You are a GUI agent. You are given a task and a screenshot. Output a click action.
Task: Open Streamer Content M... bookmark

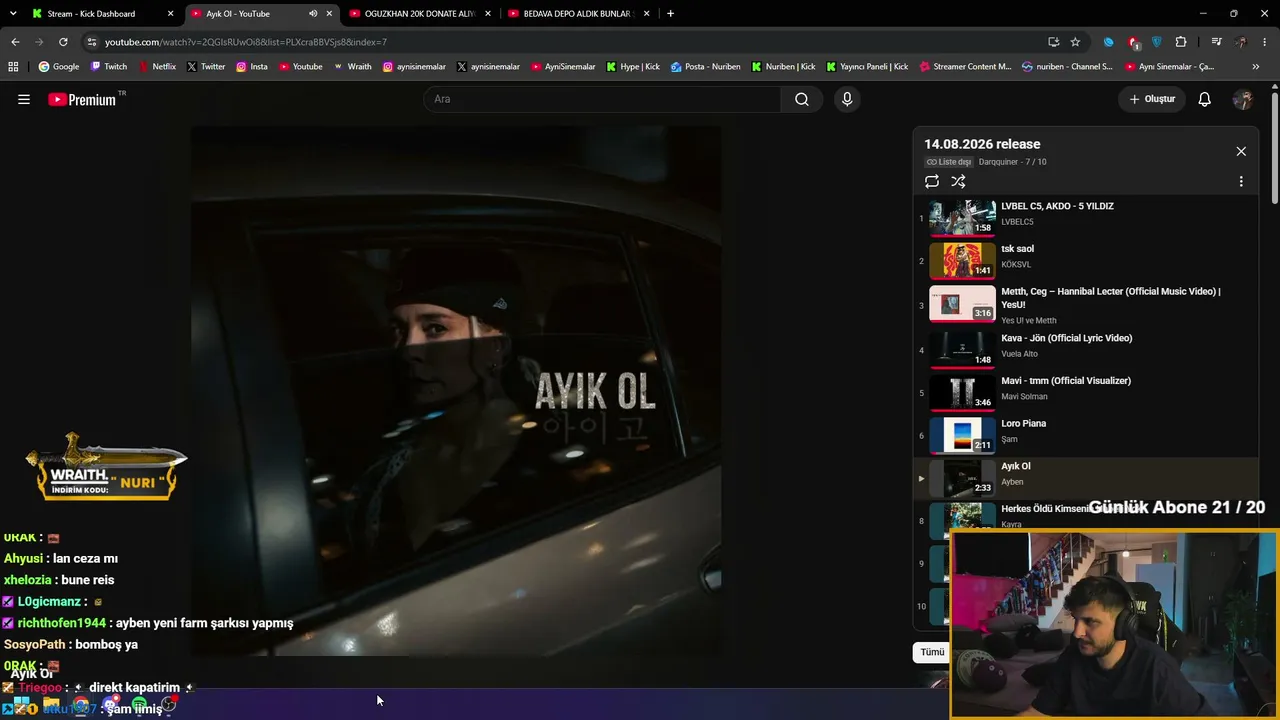tap(965, 67)
